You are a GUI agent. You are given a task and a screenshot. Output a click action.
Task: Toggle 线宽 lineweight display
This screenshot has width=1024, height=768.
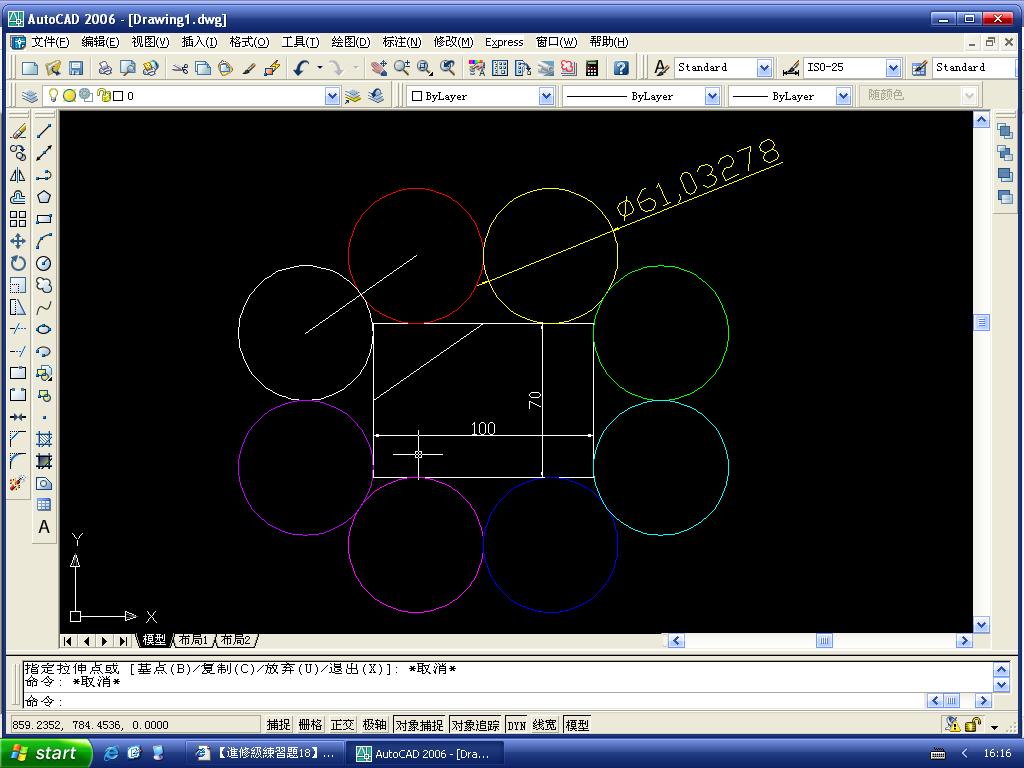point(545,724)
